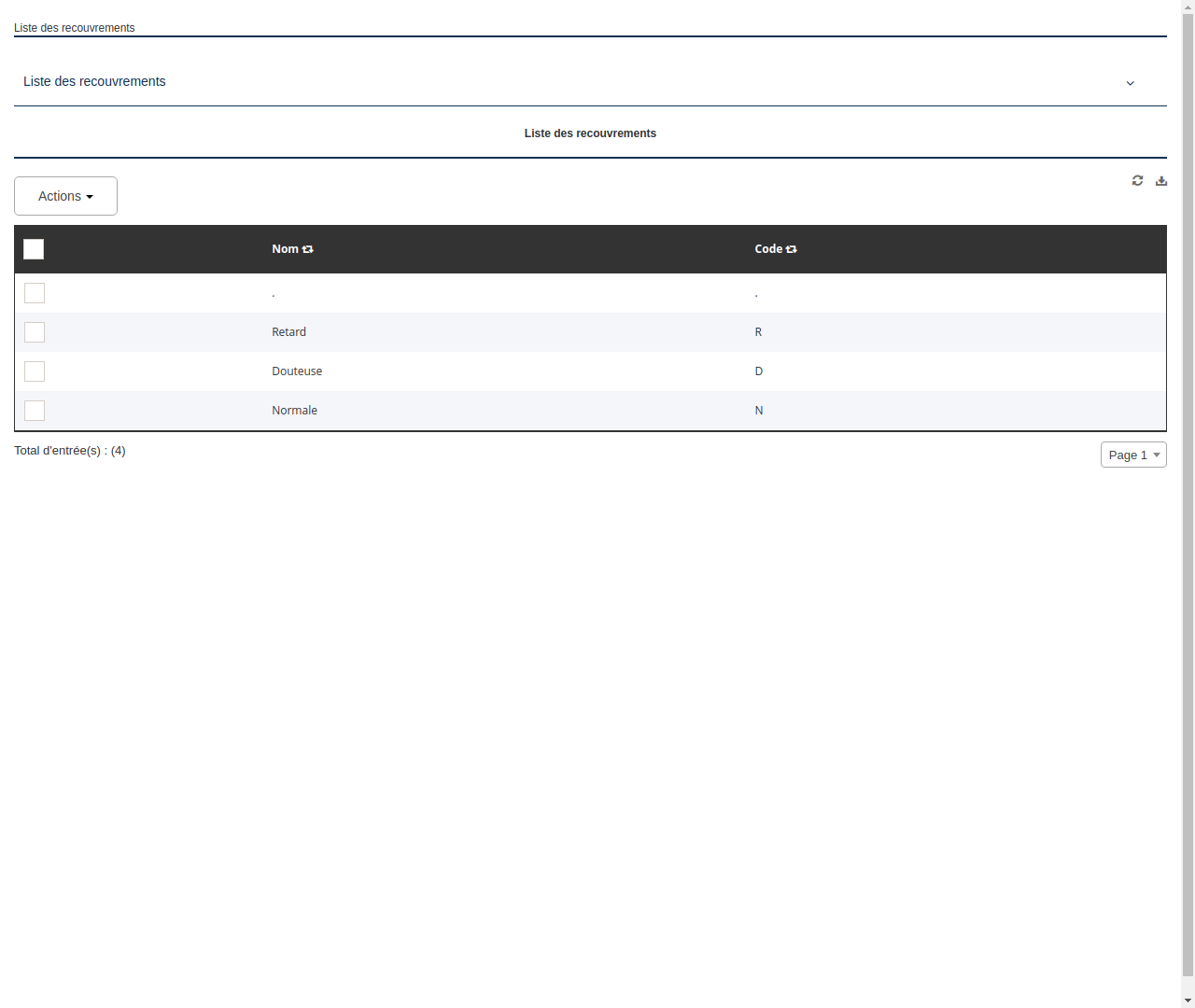The width and height of the screenshot is (1195, 1008).
Task: Click the download export icon
Action: pos(1161,180)
